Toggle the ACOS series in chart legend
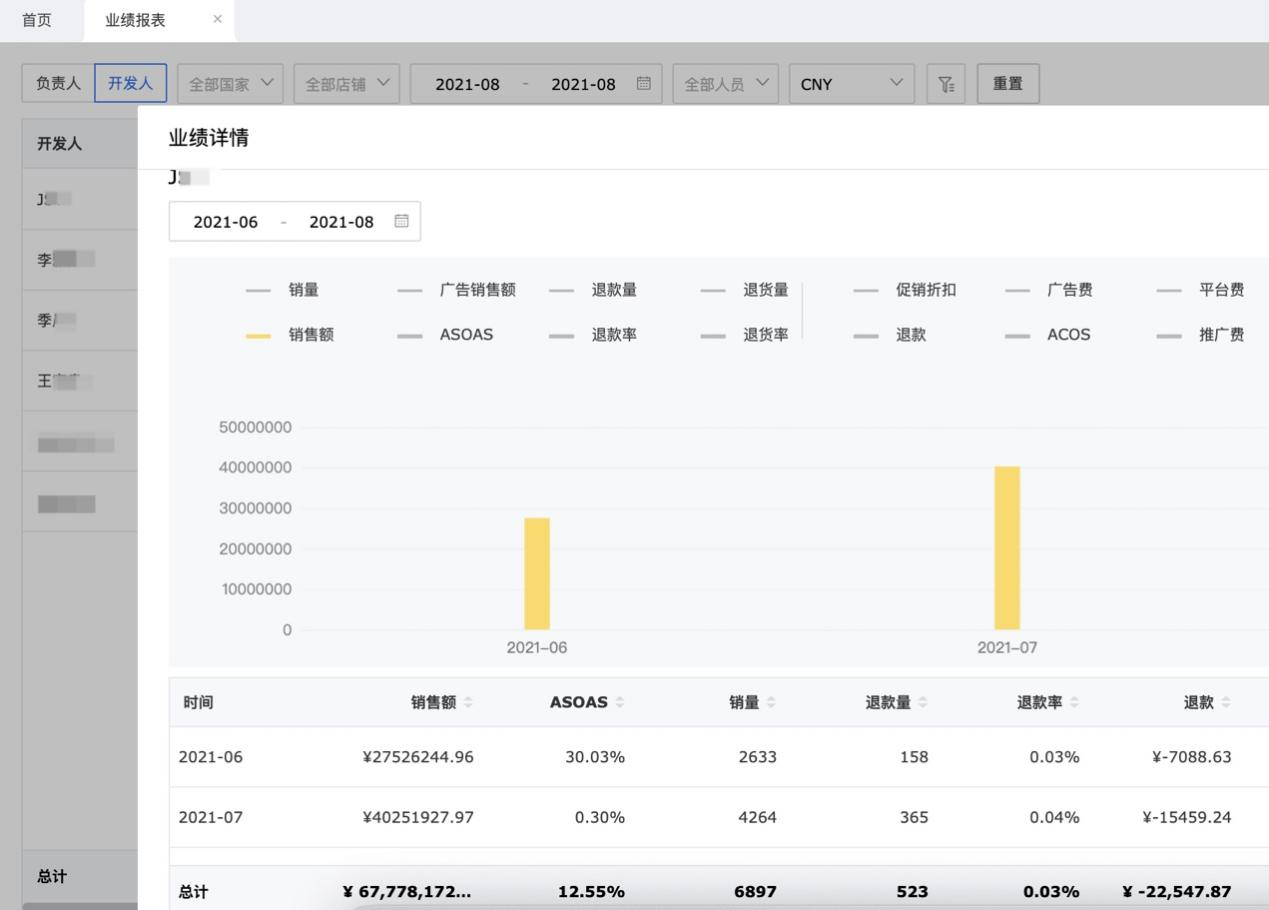This screenshot has width=1269, height=910. tap(1069, 335)
